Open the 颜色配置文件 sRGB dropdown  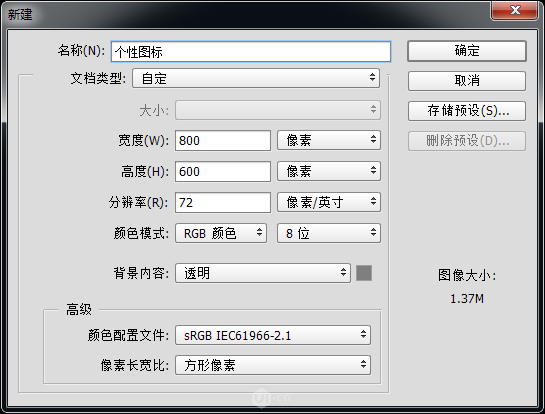click(273, 335)
